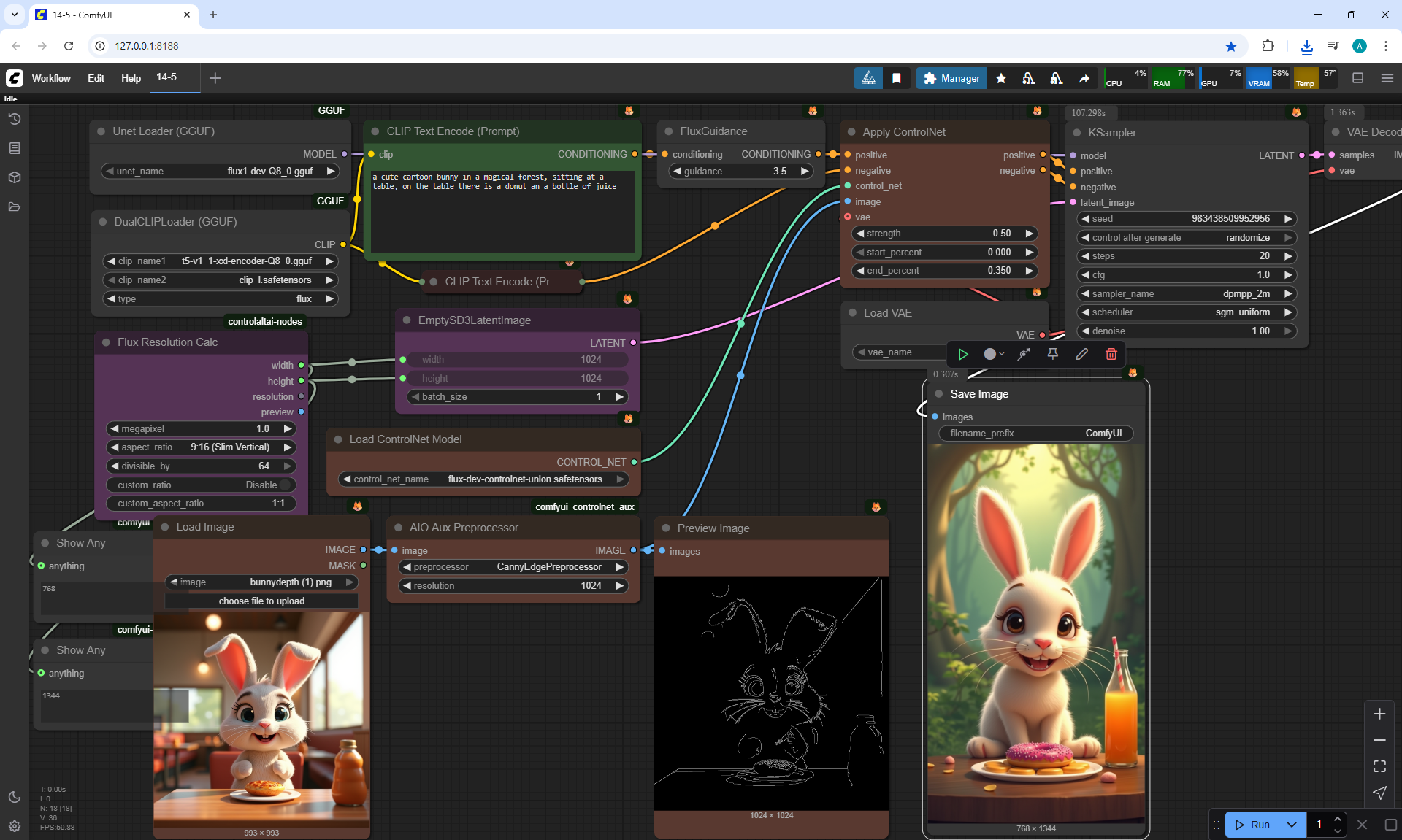Open the Edit menu
The height and width of the screenshot is (840, 1402).
(96, 78)
